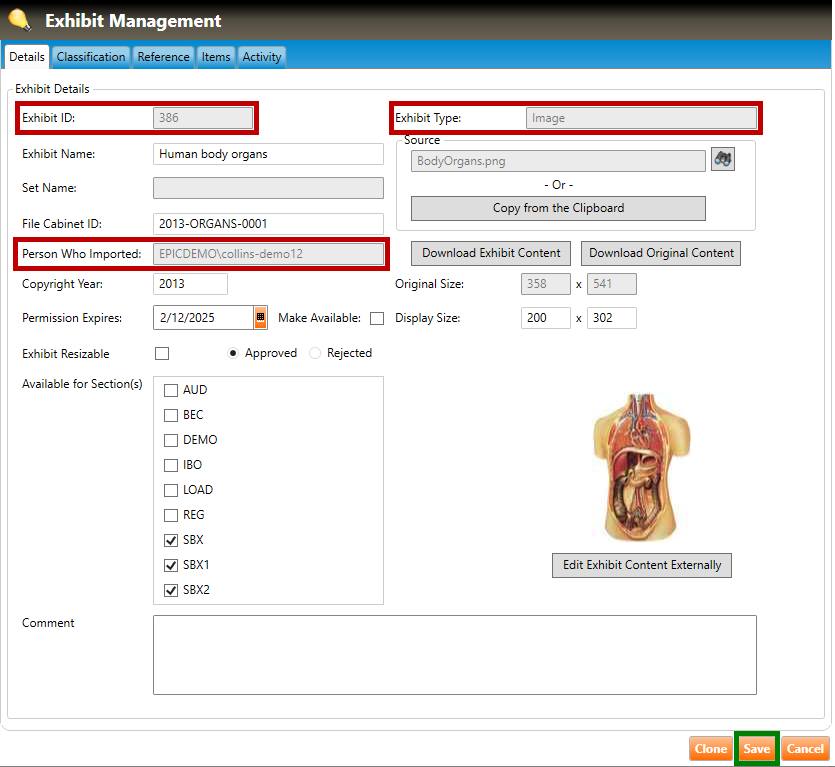Uncheck the SBX1 section checkbox
Image resolution: width=835 pixels, height=767 pixels.
coord(171,565)
